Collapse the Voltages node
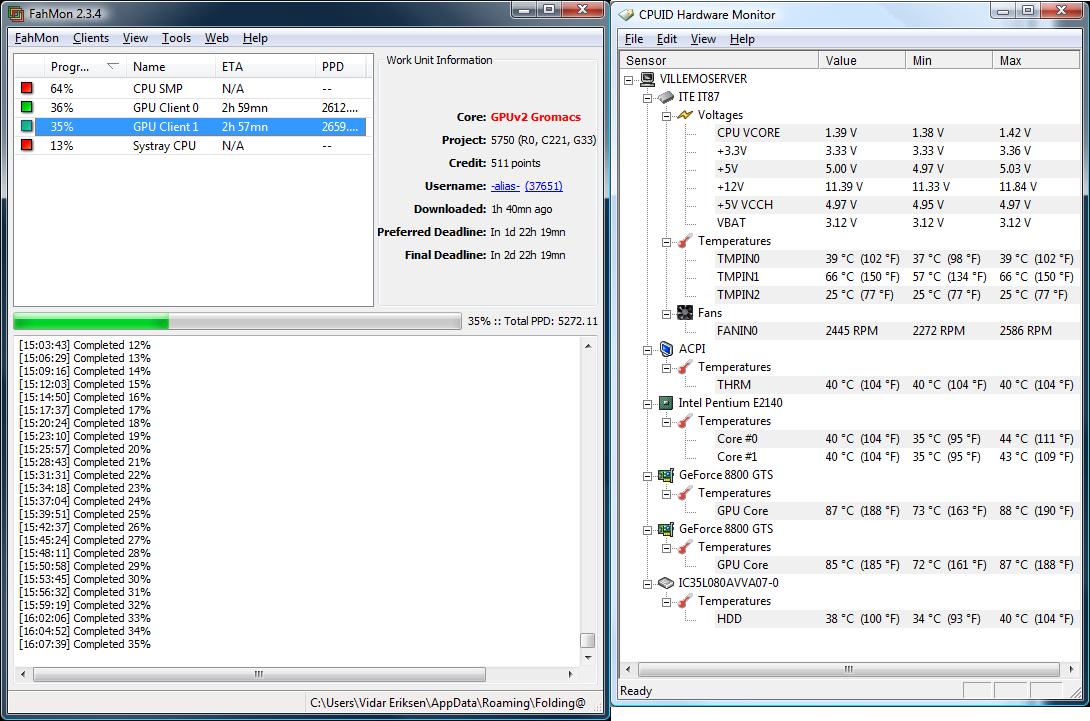 pyautogui.click(x=666, y=116)
